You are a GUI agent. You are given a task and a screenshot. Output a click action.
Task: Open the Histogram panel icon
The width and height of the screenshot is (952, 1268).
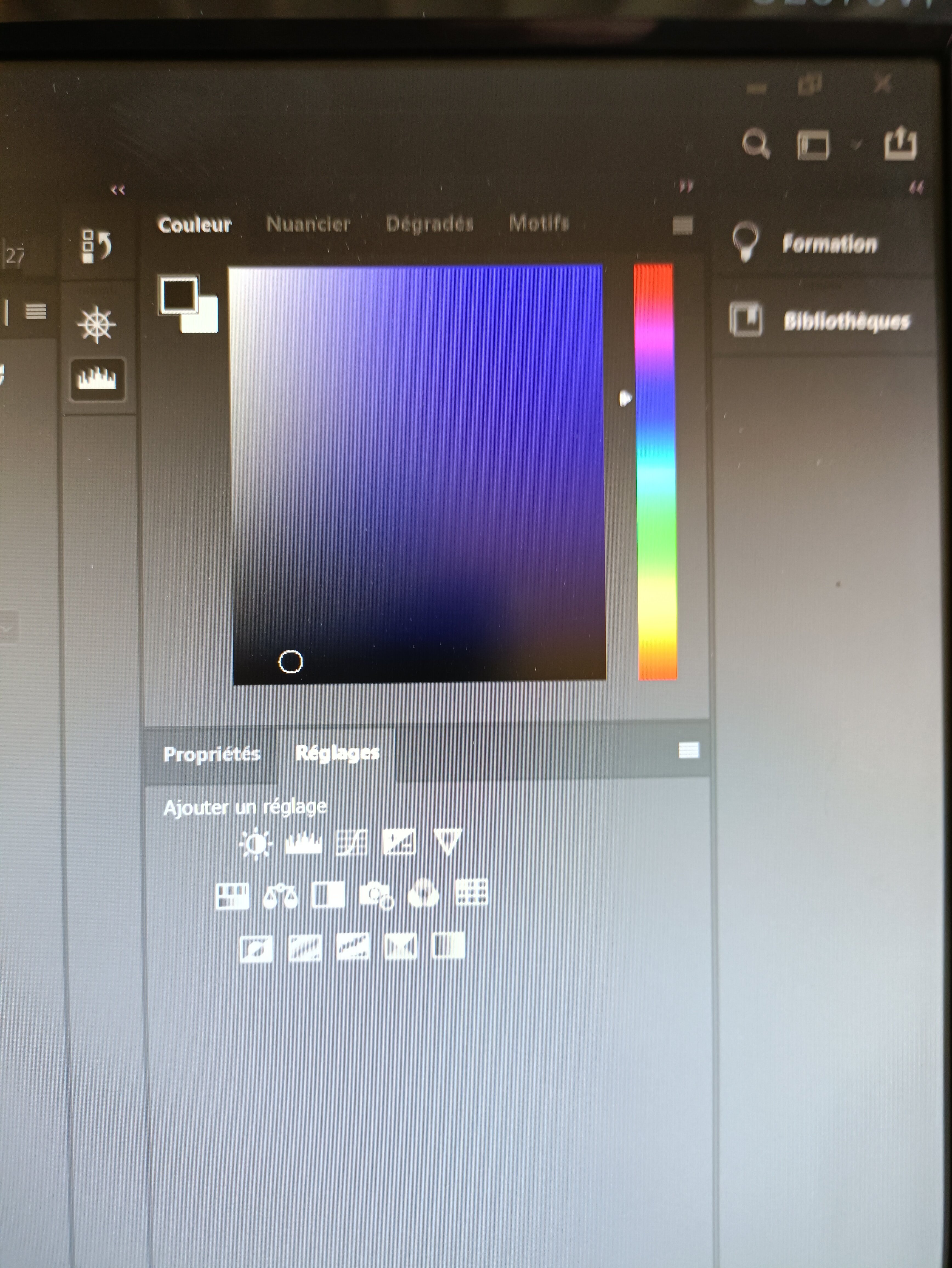click(97, 379)
